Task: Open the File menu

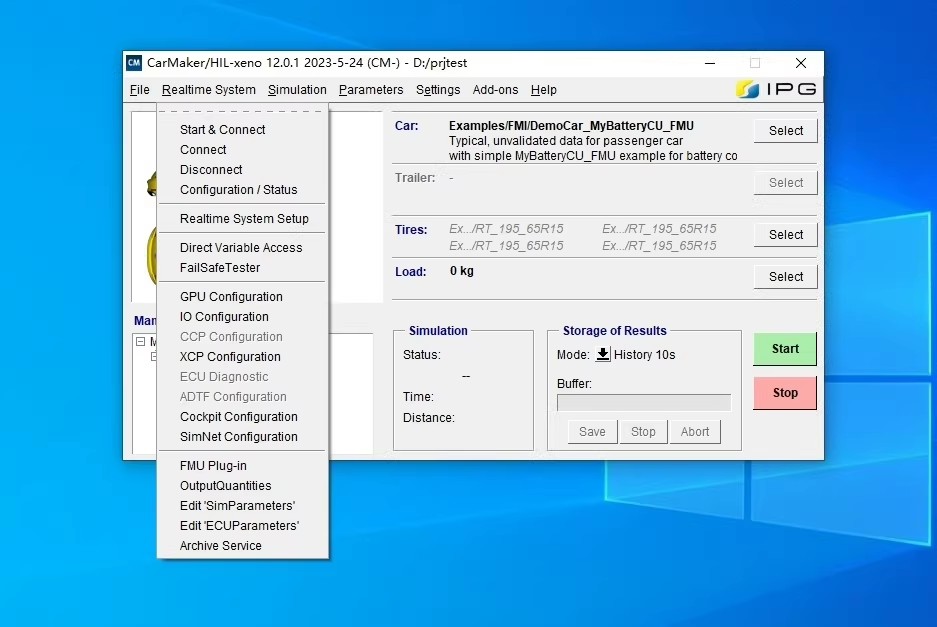Action: point(140,90)
